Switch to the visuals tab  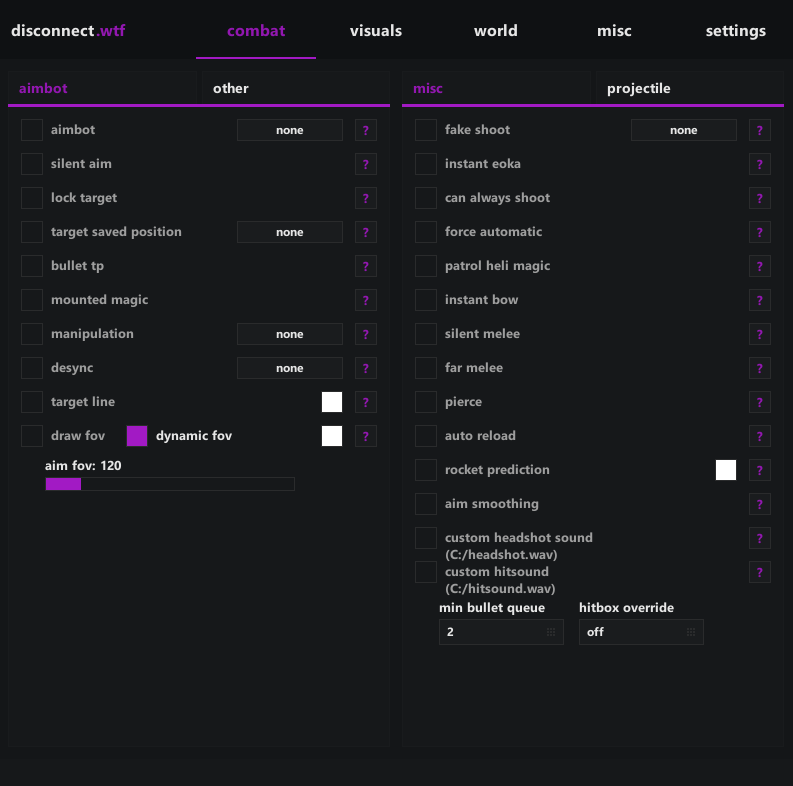click(x=376, y=31)
